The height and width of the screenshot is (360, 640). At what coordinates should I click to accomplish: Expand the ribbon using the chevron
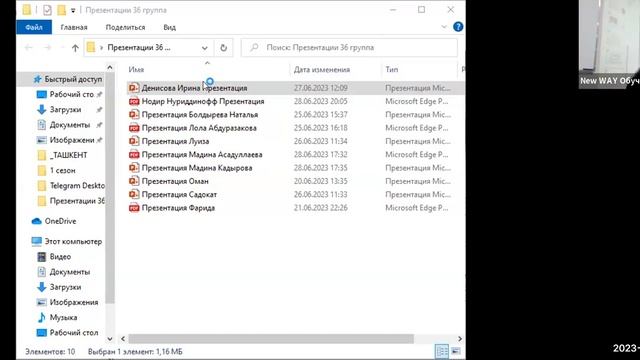click(x=444, y=27)
